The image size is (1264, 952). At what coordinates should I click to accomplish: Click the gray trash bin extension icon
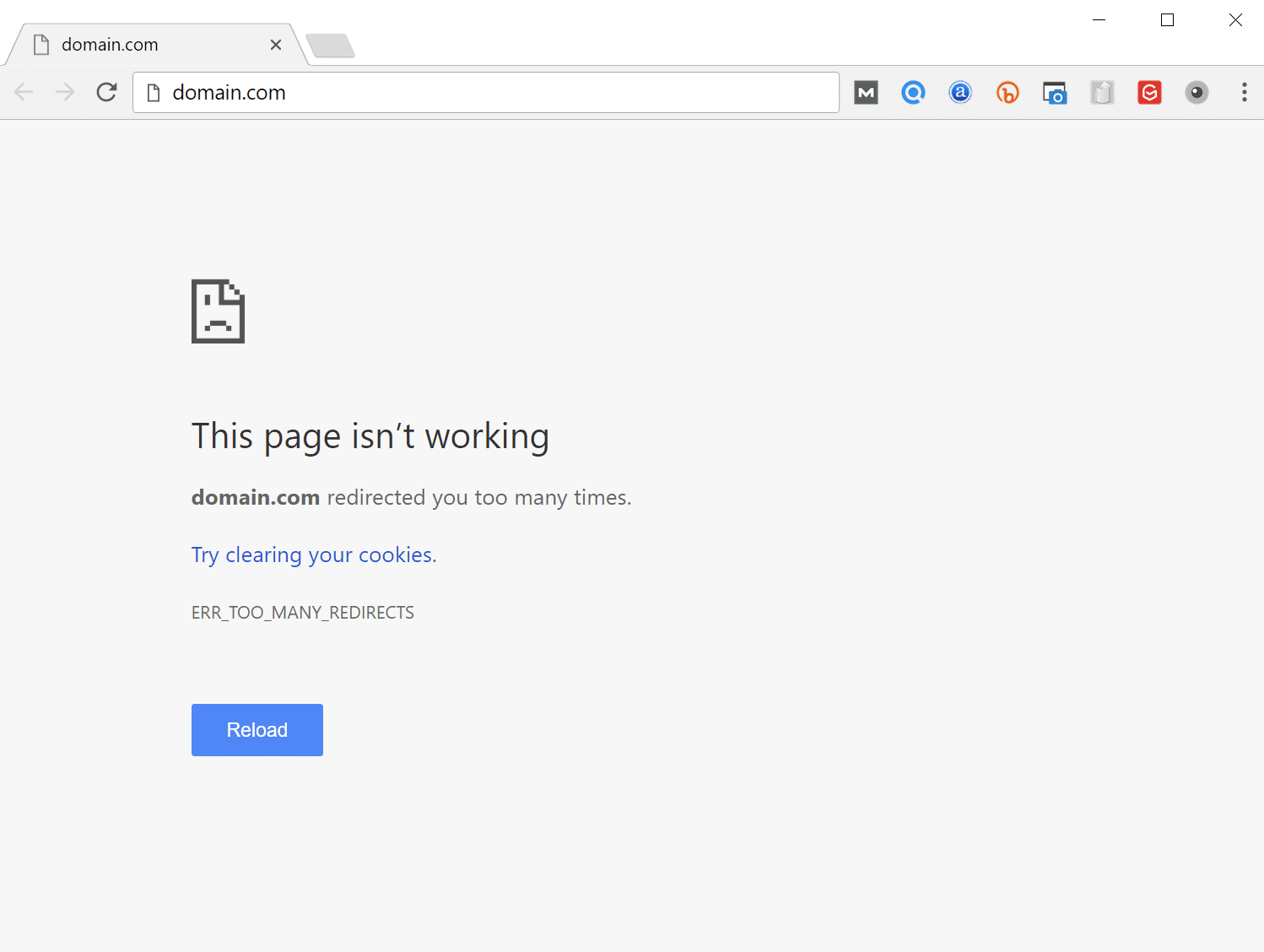[x=1102, y=93]
